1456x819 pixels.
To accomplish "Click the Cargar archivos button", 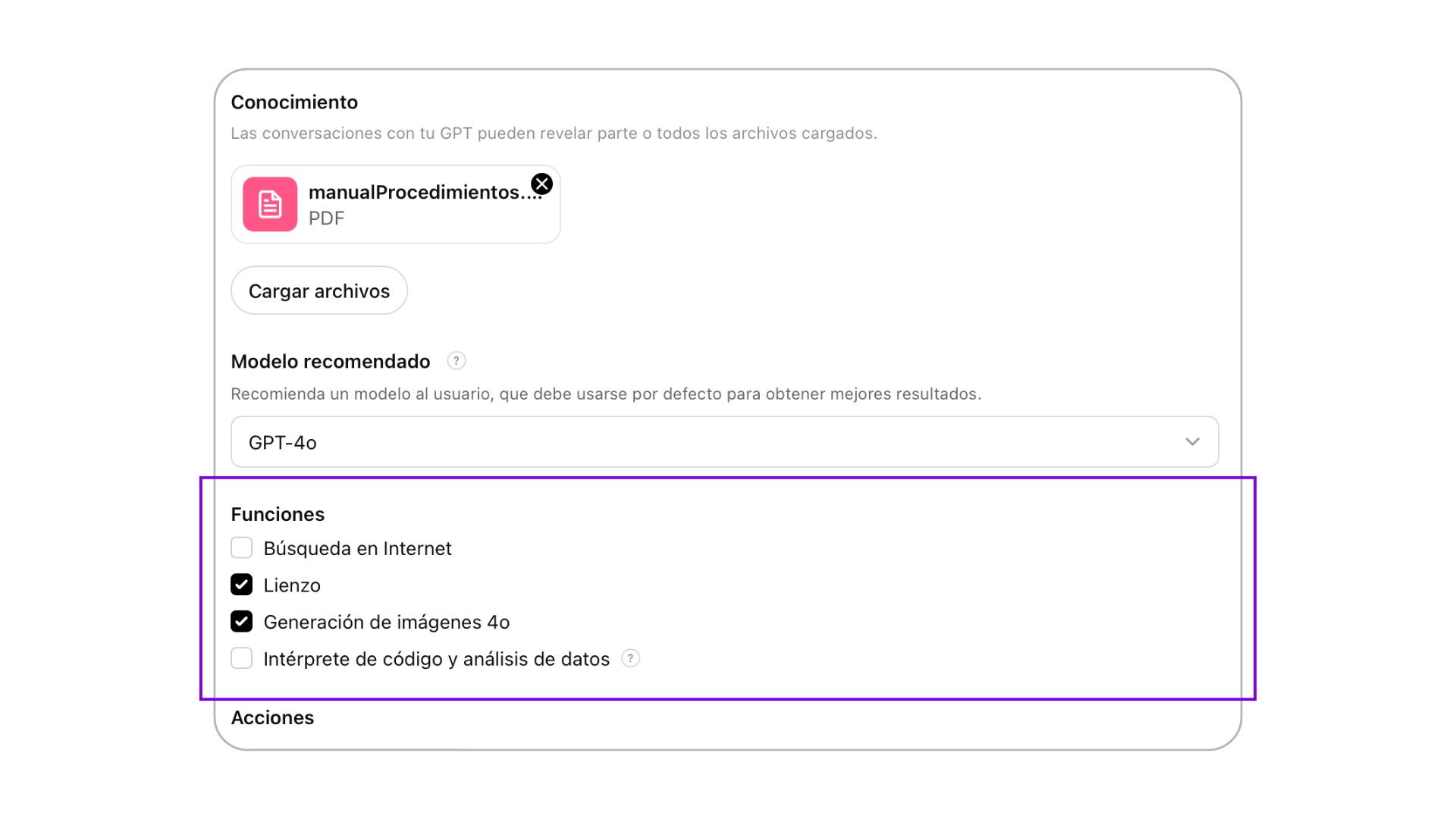I will click(x=319, y=290).
